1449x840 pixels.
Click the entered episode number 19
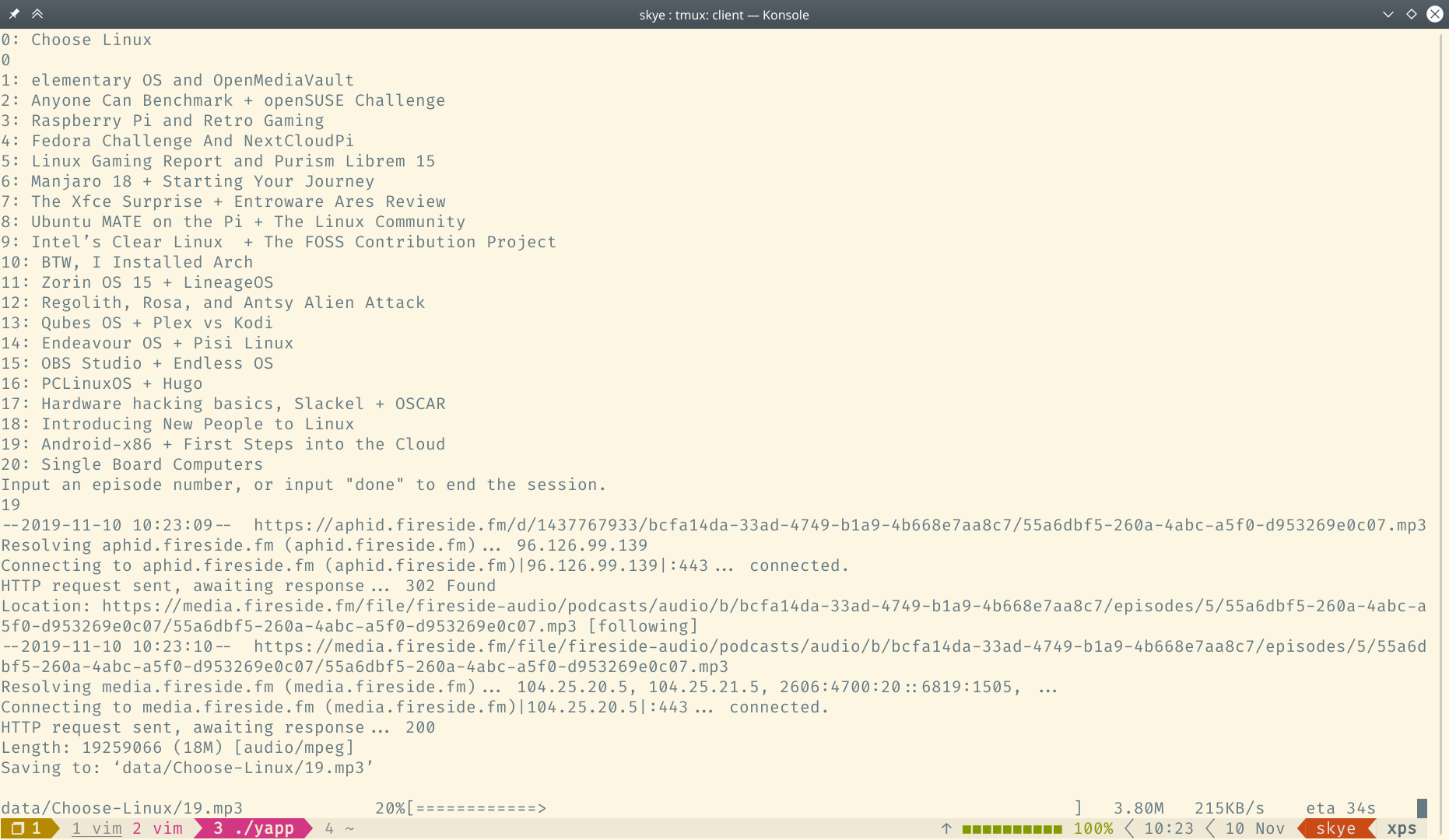tap(11, 505)
